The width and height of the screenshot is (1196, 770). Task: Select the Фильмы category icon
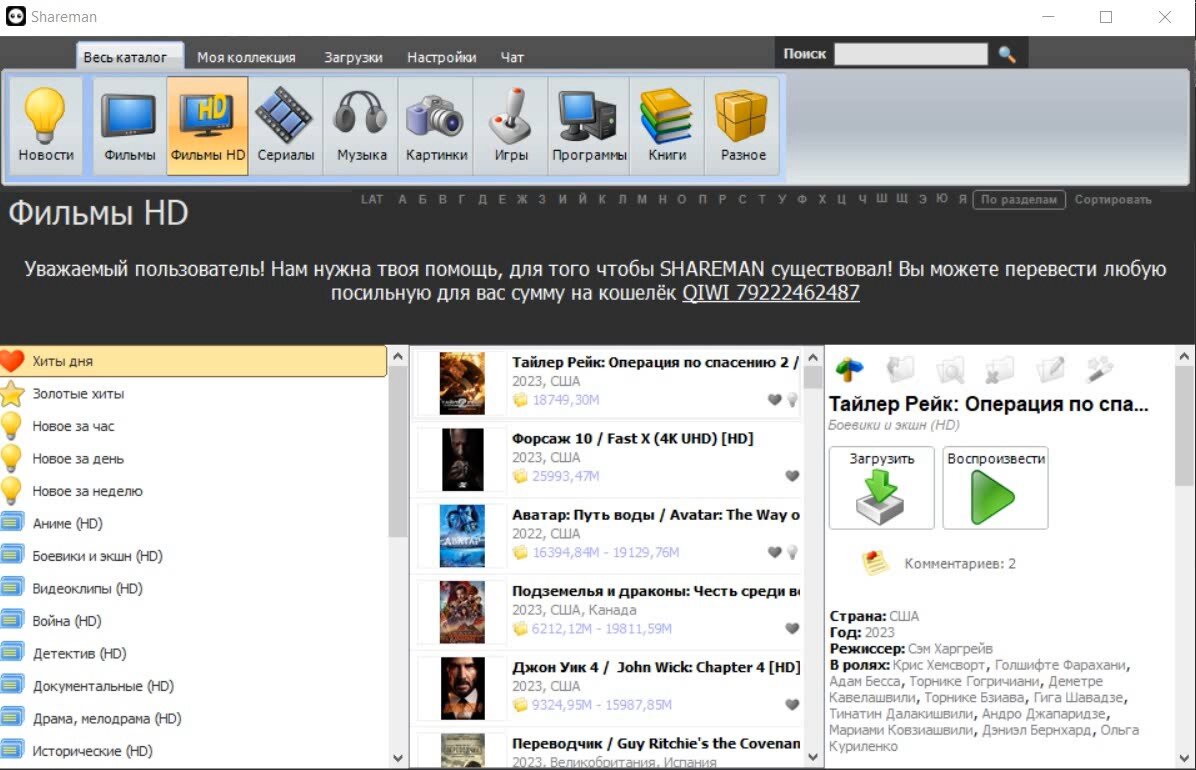tap(130, 127)
